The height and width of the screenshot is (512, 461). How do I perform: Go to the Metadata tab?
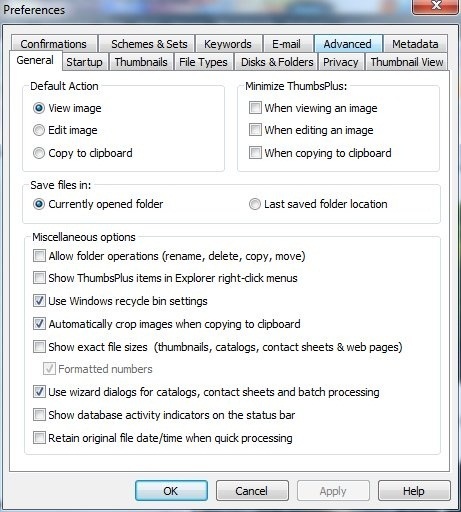[x=415, y=44]
